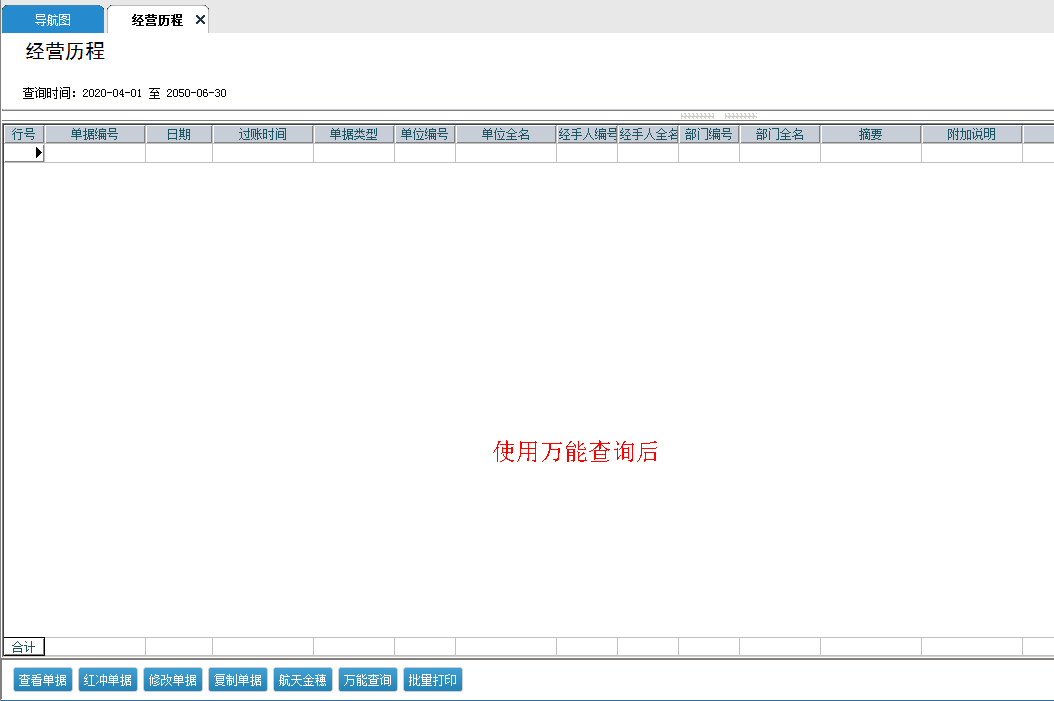
Task: Click the 红冲单据 button
Action: point(108,679)
